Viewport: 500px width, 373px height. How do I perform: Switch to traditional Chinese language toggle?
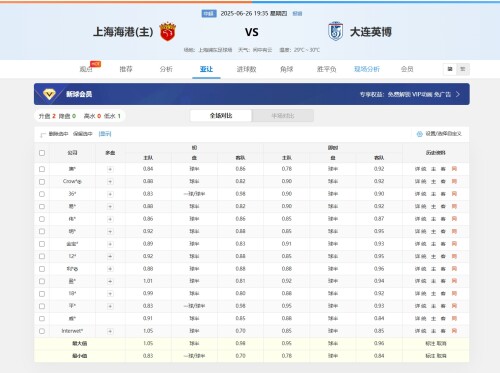click(463, 69)
